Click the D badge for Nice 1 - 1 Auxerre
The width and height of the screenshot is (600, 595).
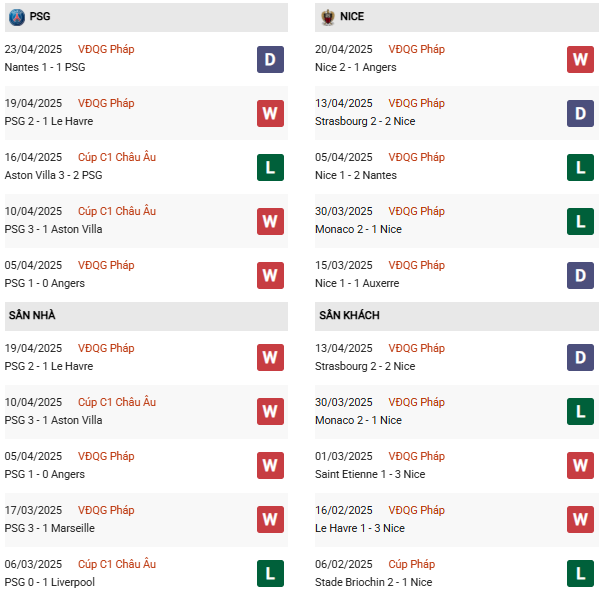580,275
